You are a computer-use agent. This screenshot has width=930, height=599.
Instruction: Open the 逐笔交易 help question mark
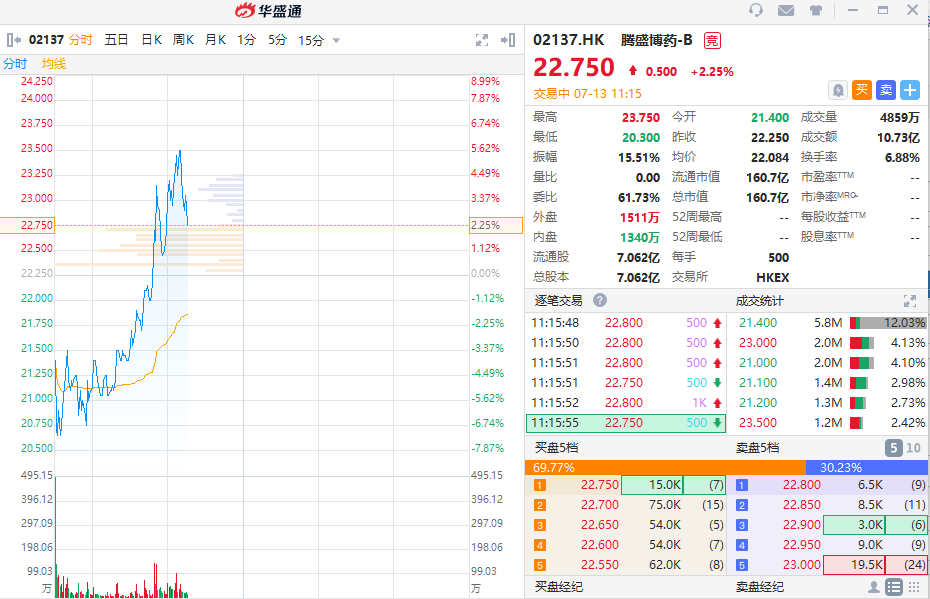tap(600, 300)
